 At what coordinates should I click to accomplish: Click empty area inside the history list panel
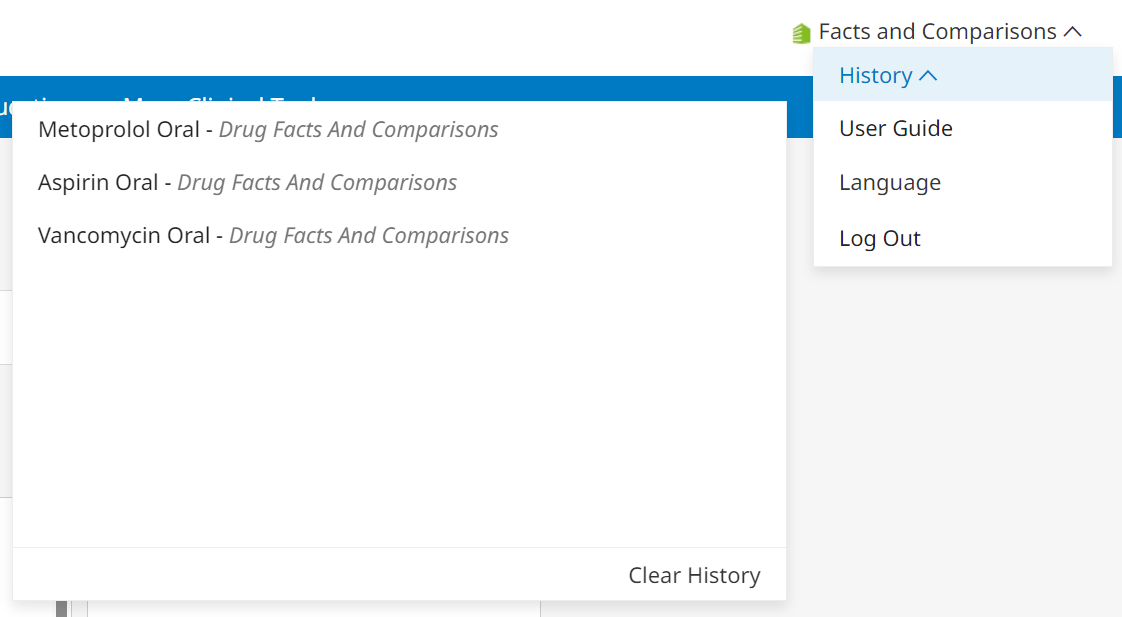pos(400,400)
